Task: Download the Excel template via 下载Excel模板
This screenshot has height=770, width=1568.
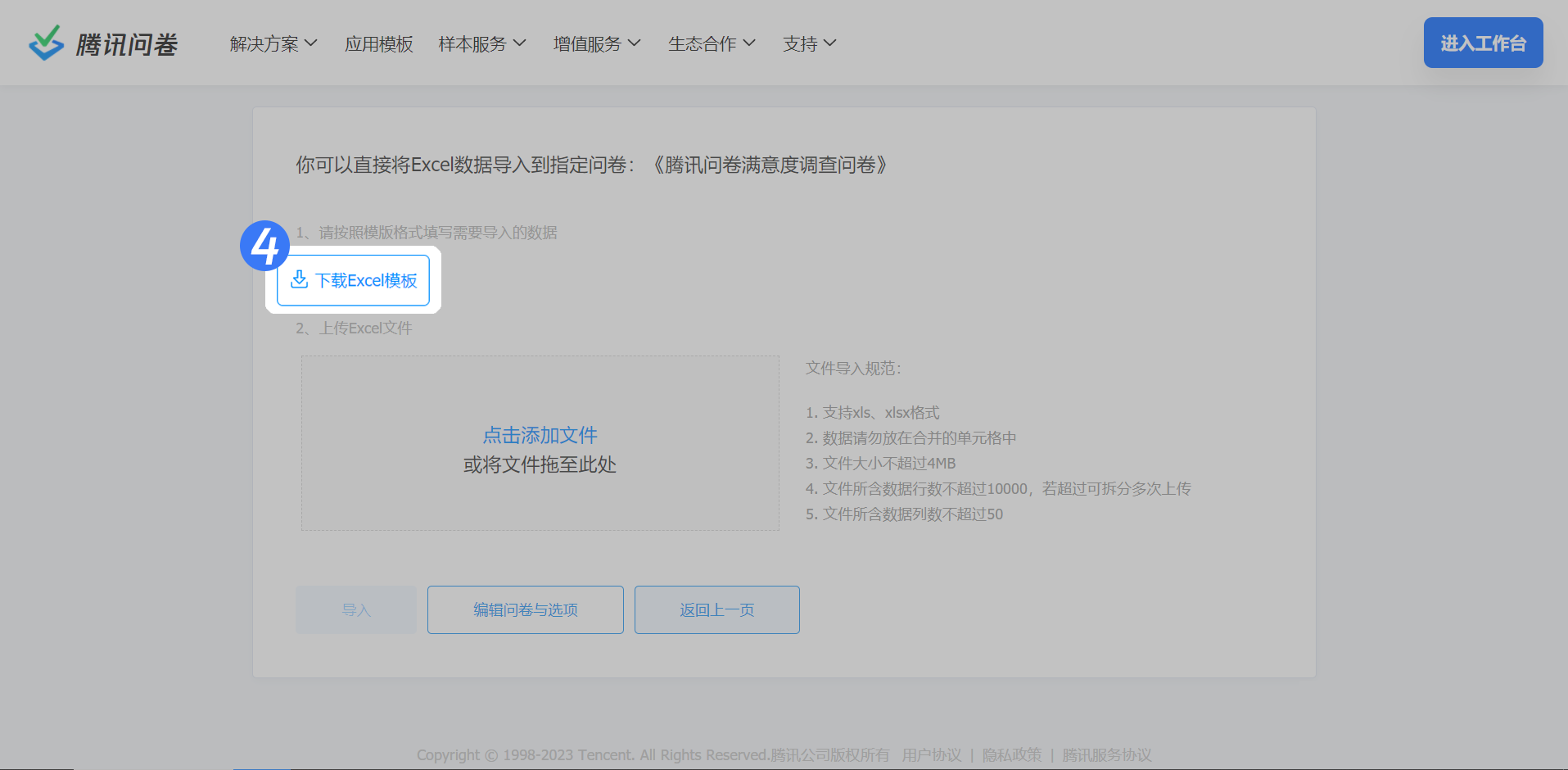Action: coord(353,280)
